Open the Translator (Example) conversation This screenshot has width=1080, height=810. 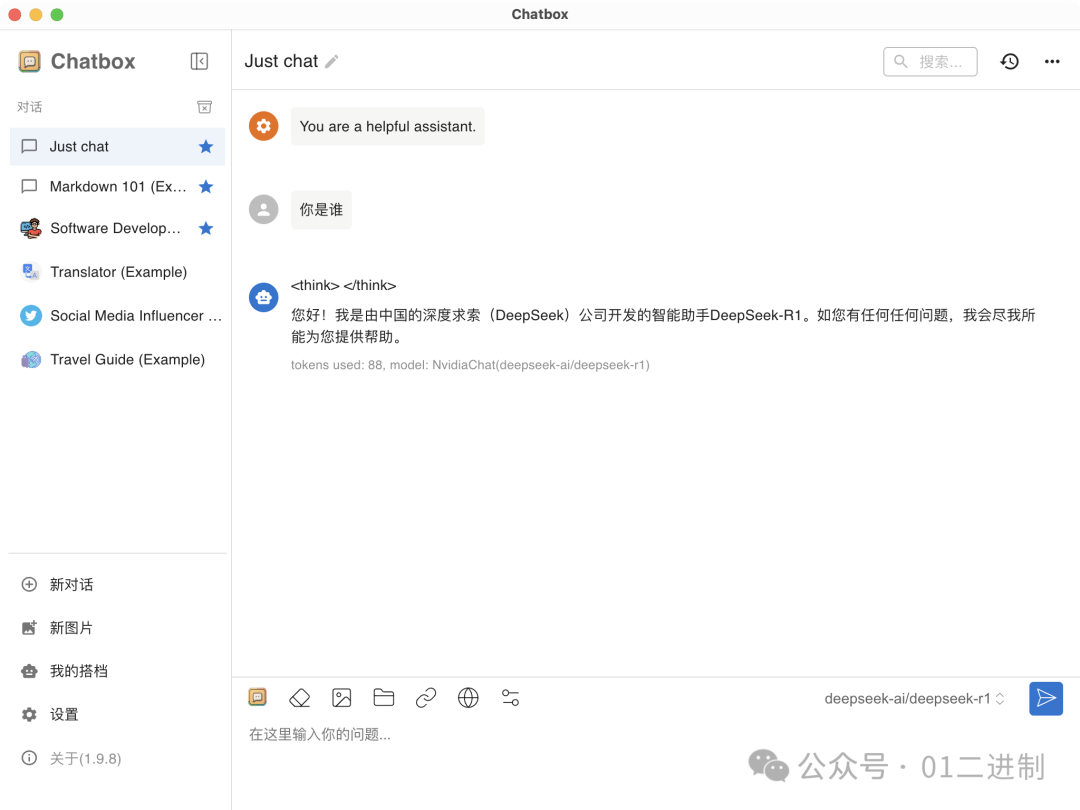(117, 272)
